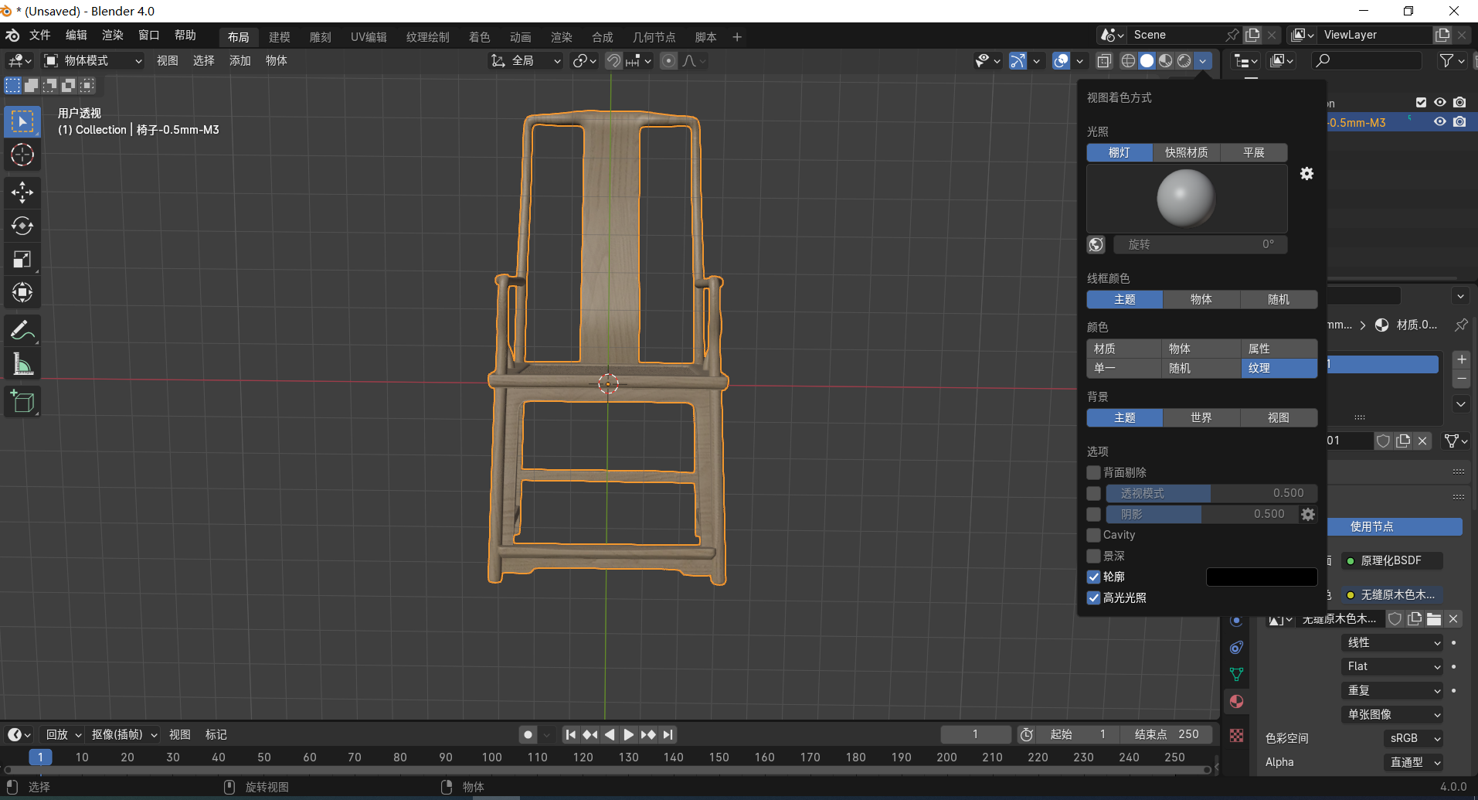Screen dimensions: 1478x800
Task: Enable the 阴影 checkbox
Action: pos(1094,514)
